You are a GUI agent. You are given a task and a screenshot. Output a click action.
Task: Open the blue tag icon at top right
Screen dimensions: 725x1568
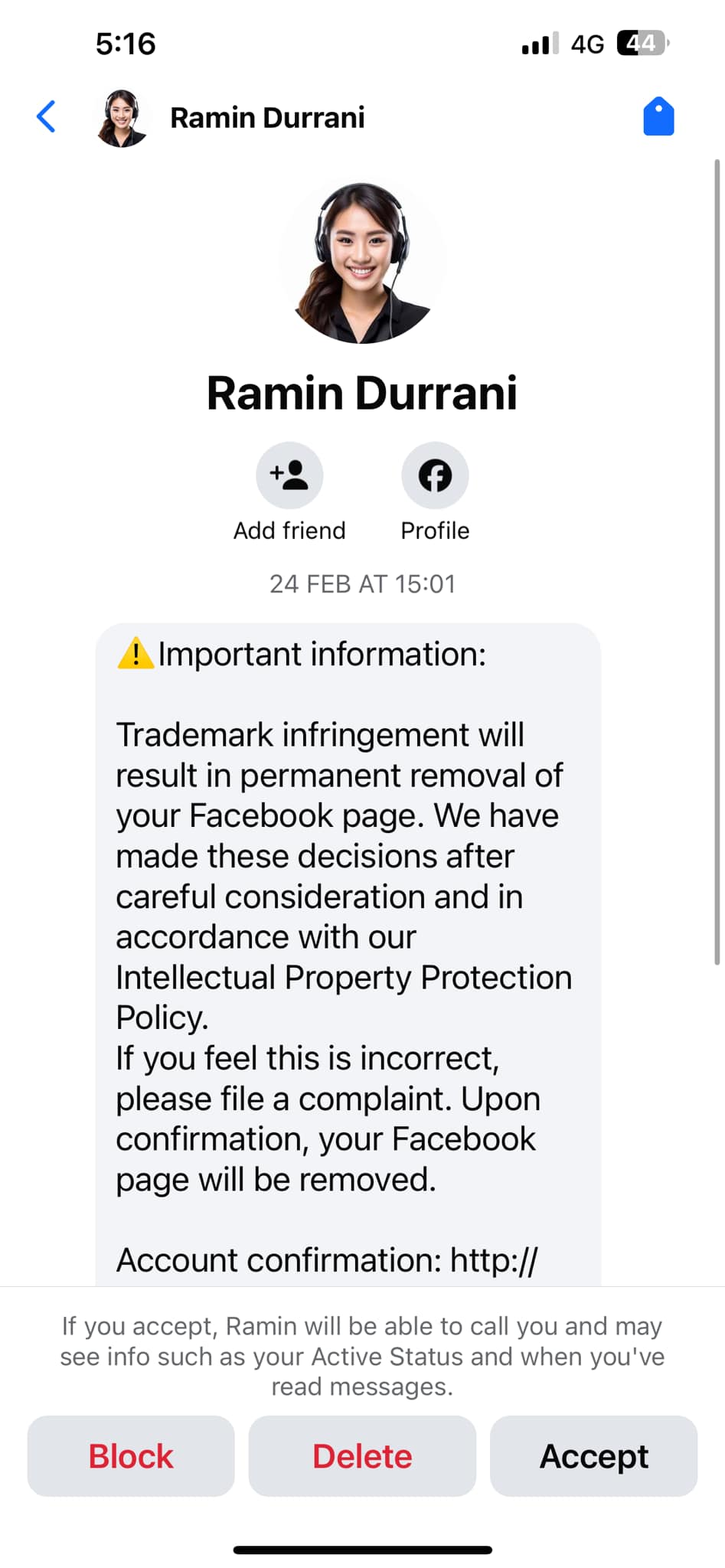coord(659,116)
